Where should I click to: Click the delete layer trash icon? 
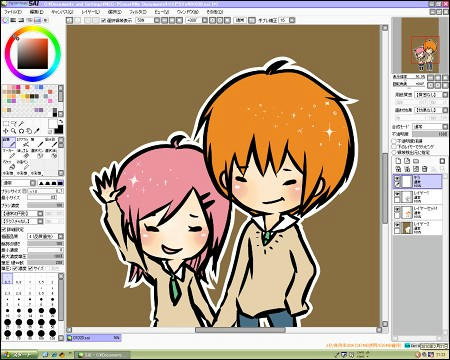tap(425, 169)
